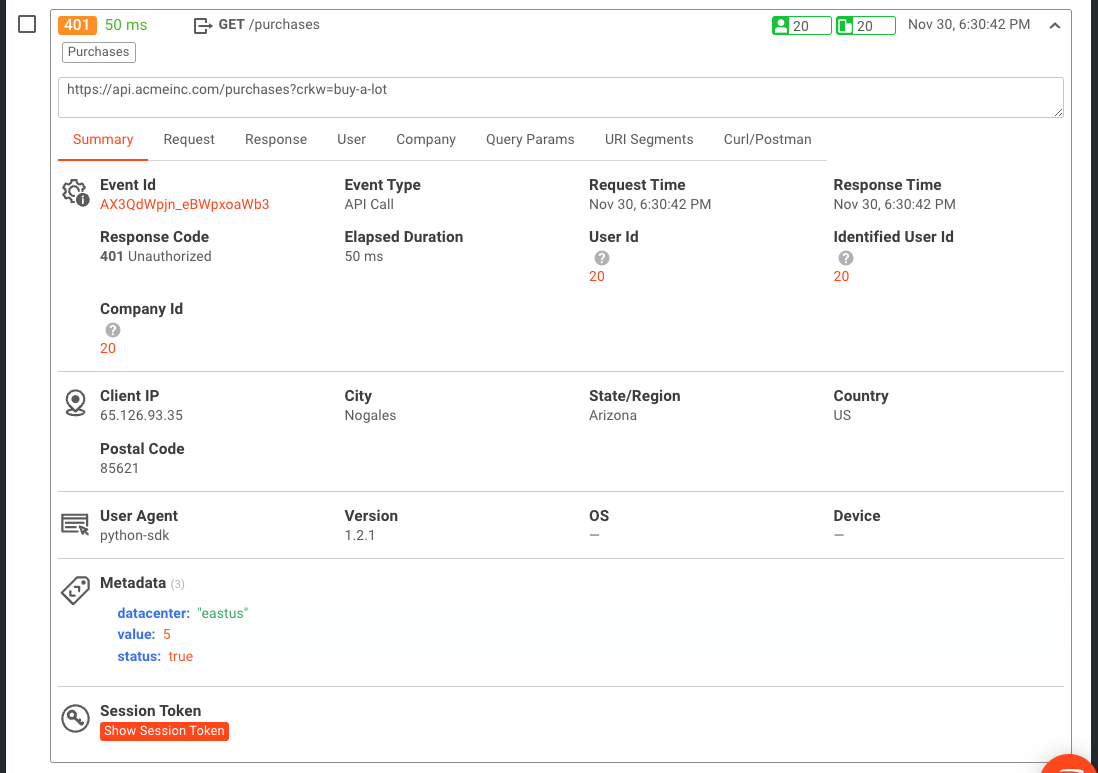Collapse the event details chevron
The width and height of the screenshot is (1098, 773).
pos(1054,26)
